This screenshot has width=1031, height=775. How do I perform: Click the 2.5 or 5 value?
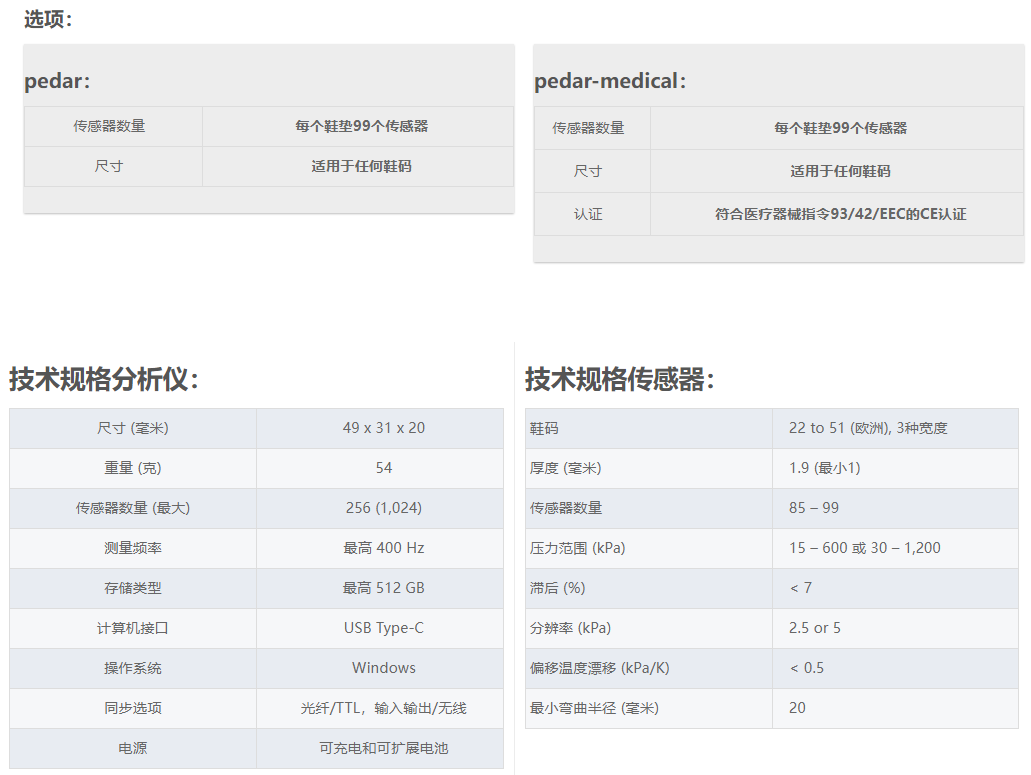coord(815,628)
